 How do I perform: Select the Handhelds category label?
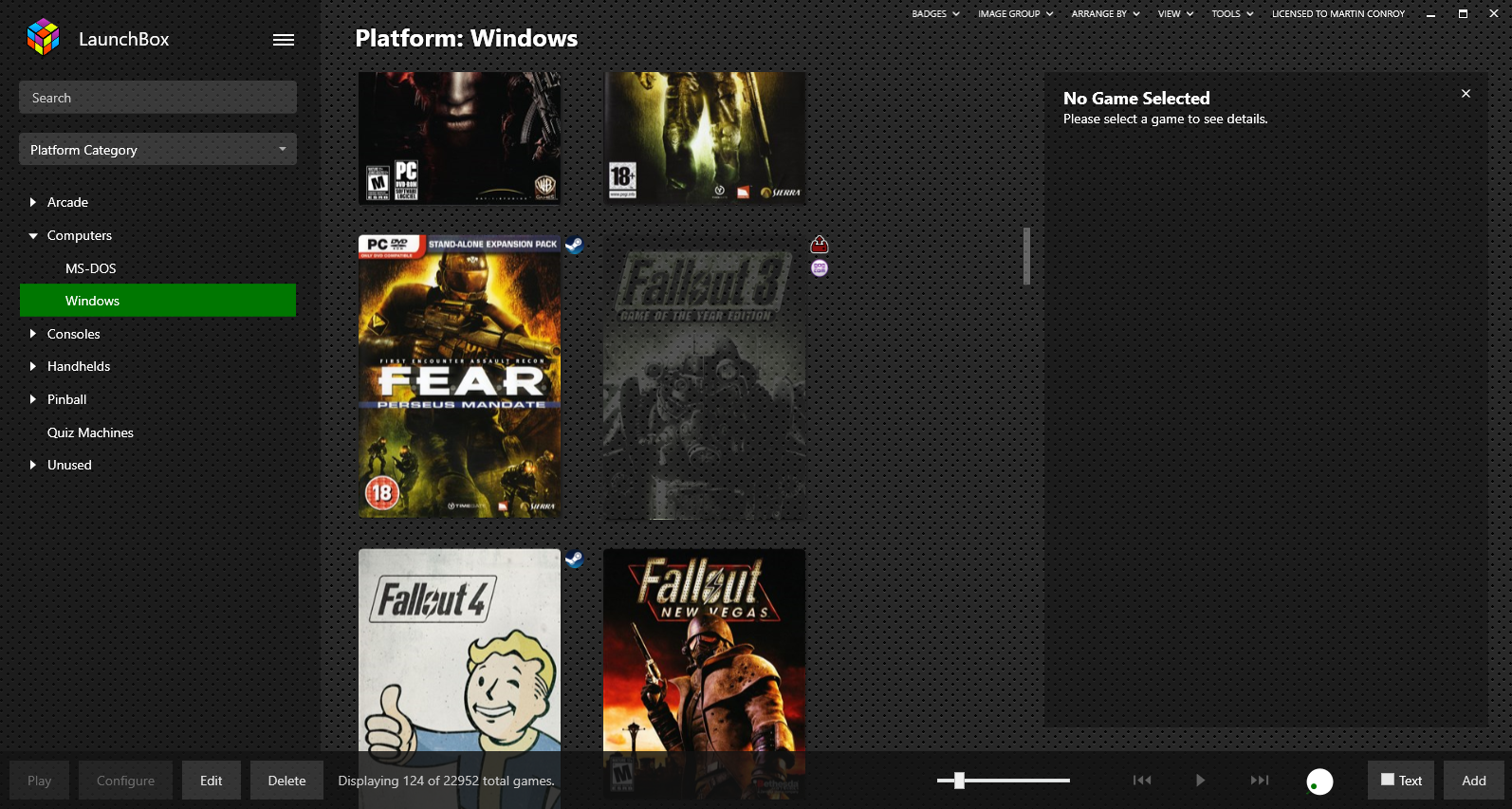[79, 366]
